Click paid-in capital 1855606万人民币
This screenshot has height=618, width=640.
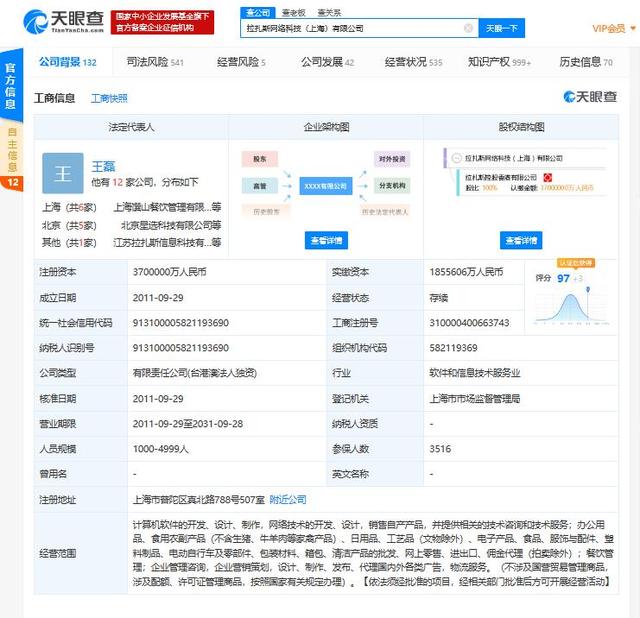466,272
